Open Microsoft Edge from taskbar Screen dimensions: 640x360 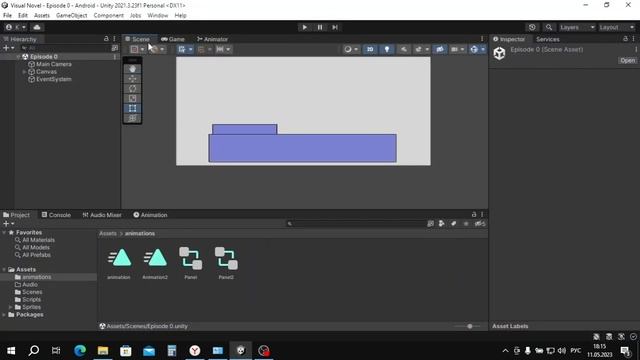click(80, 350)
